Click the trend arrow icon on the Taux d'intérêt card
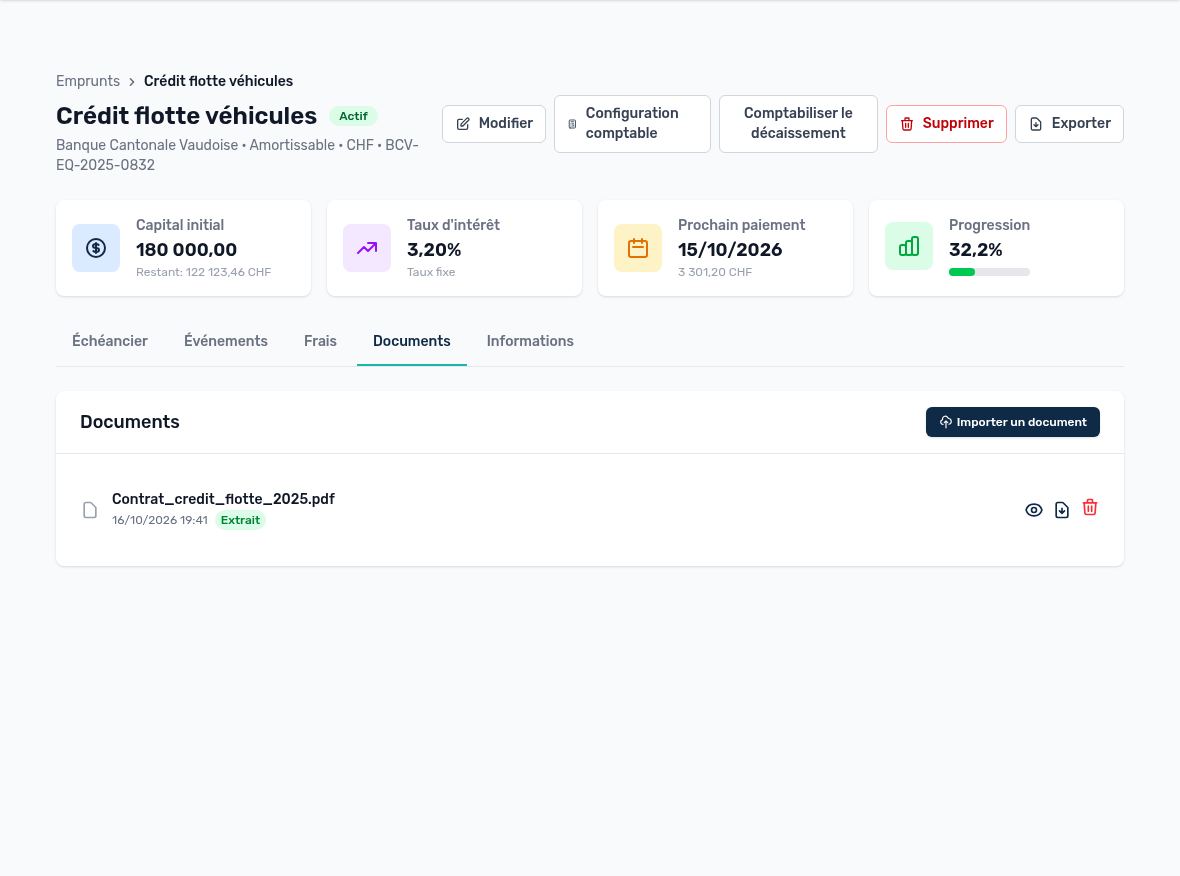Screen dimensions: 1180x876 point(366,248)
